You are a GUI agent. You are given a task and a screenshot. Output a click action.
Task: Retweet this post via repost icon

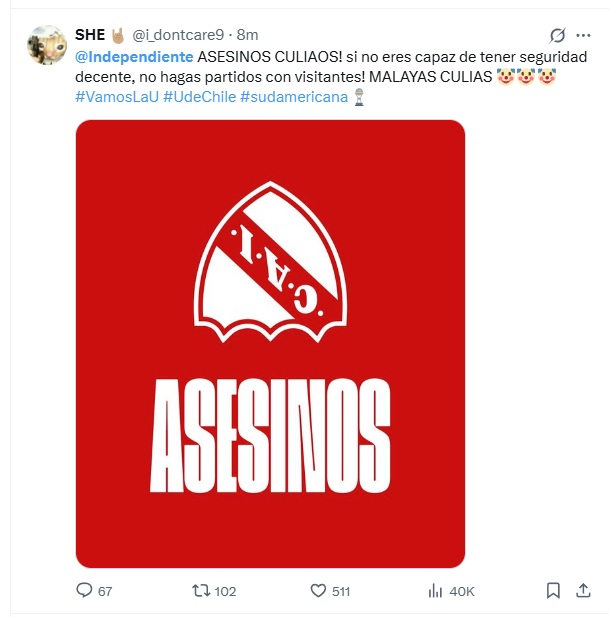click(x=201, y=591)
